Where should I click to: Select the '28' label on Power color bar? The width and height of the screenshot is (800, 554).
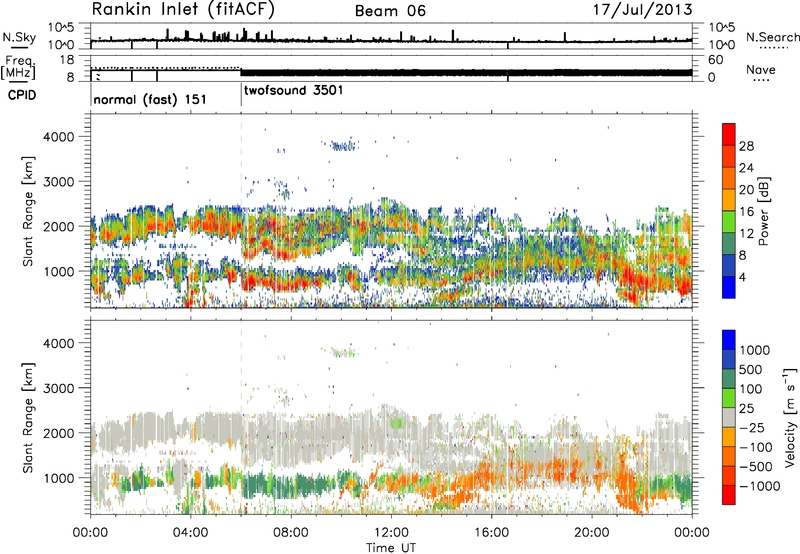pos(746,146)
